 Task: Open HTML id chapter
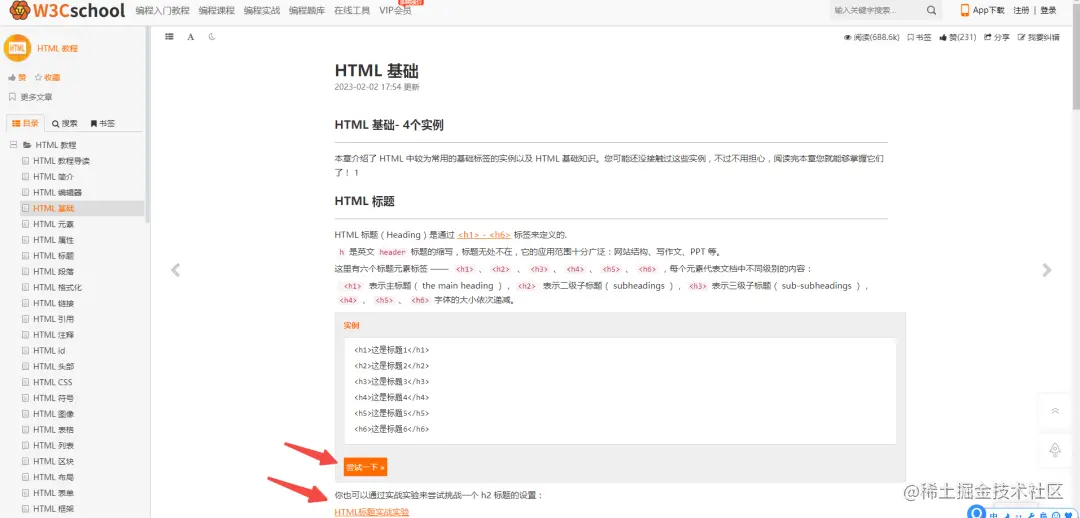(x=49, y=351)
